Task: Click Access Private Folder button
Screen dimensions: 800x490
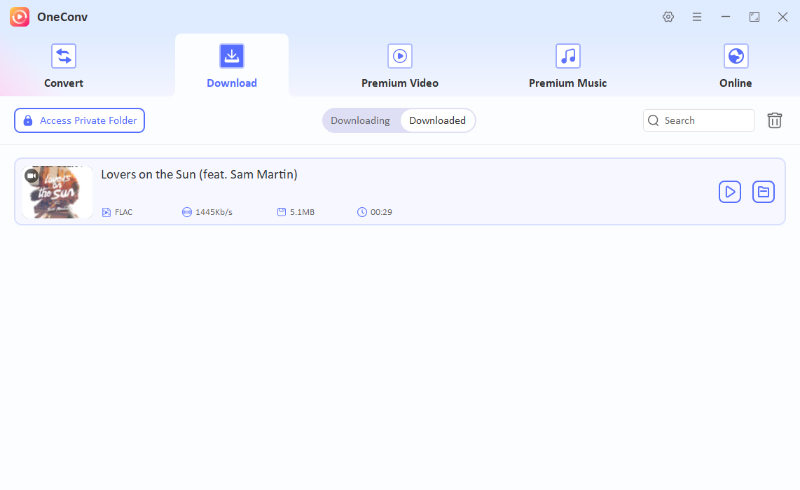Action: tap(80, 120)
